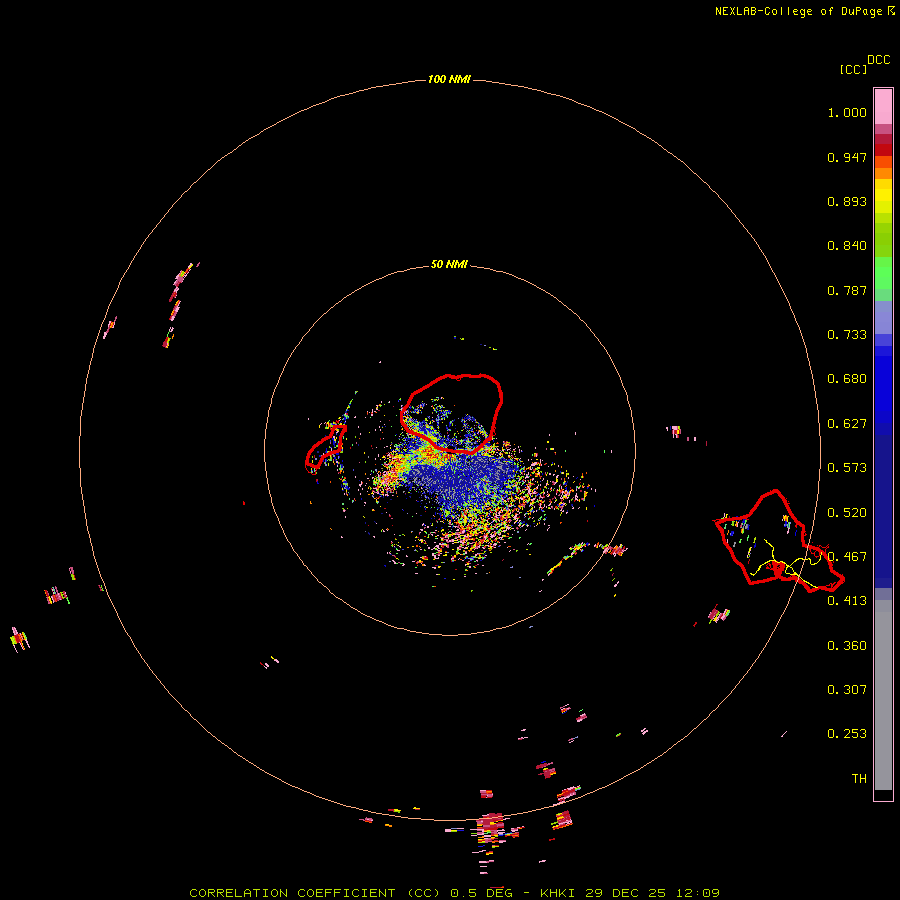Click the 0.520 scale value
900x900 pixels.
(x=847, y=513)
